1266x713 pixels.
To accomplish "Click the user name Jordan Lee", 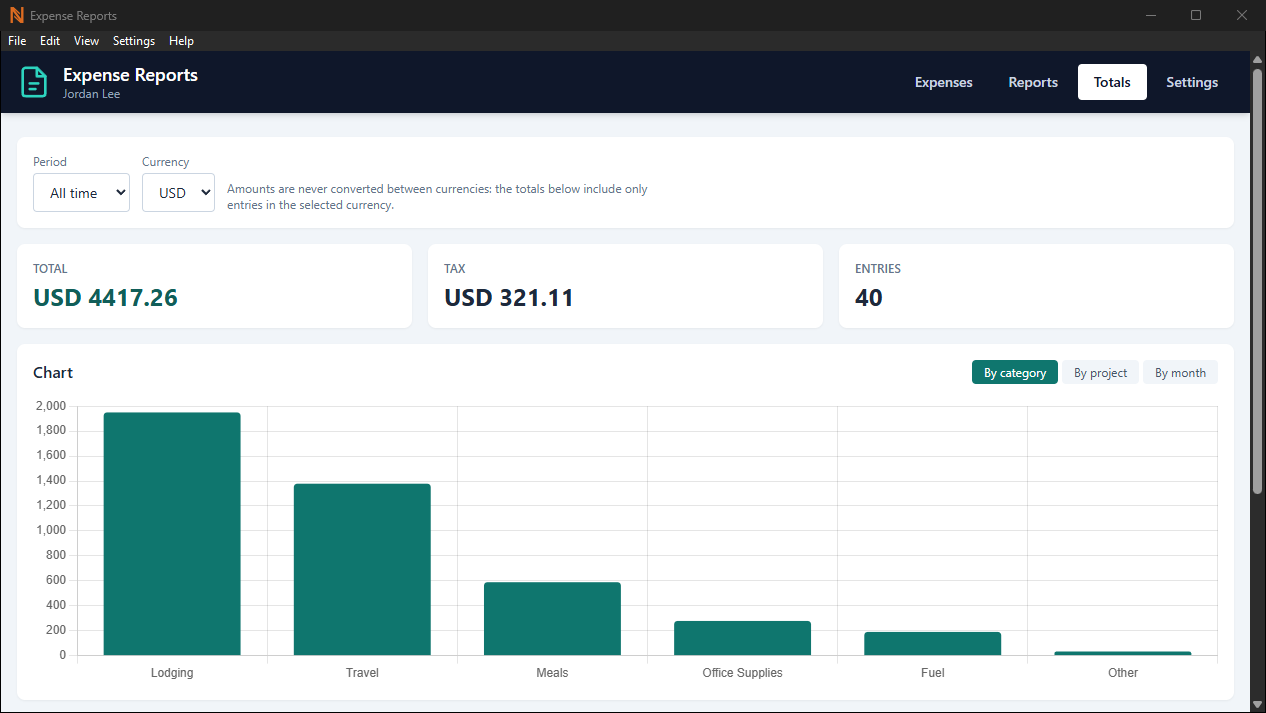I will [x=91, y=94].
